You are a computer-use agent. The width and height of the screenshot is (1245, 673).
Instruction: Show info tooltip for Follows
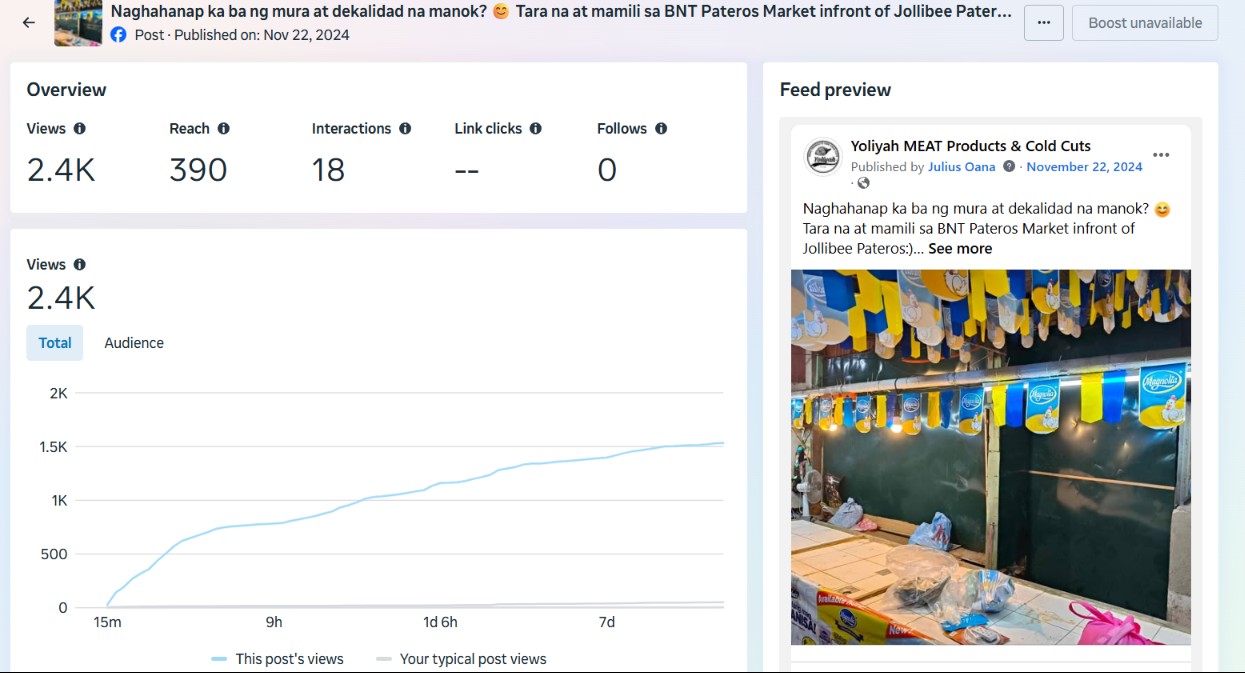click(x=661, y=129)
